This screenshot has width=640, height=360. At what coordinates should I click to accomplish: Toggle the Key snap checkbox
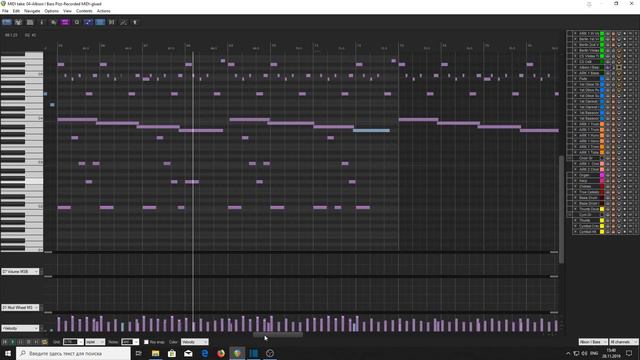click(146, 342)
